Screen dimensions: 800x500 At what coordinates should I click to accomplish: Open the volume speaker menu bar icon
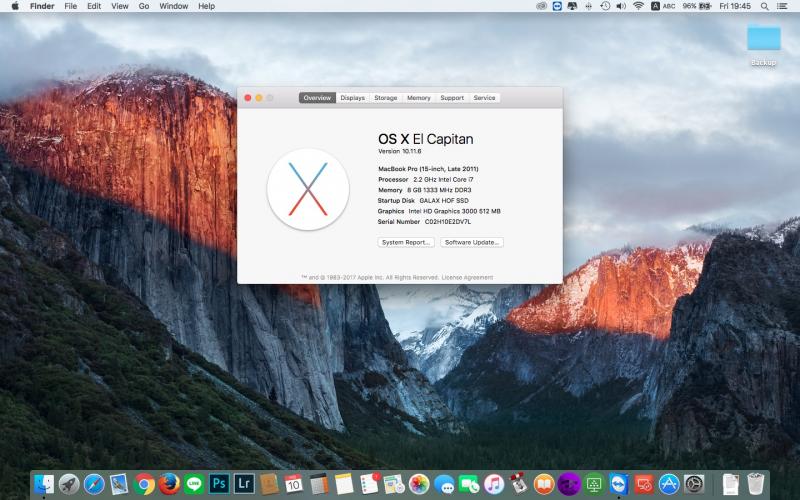click(x=621, y=6)
